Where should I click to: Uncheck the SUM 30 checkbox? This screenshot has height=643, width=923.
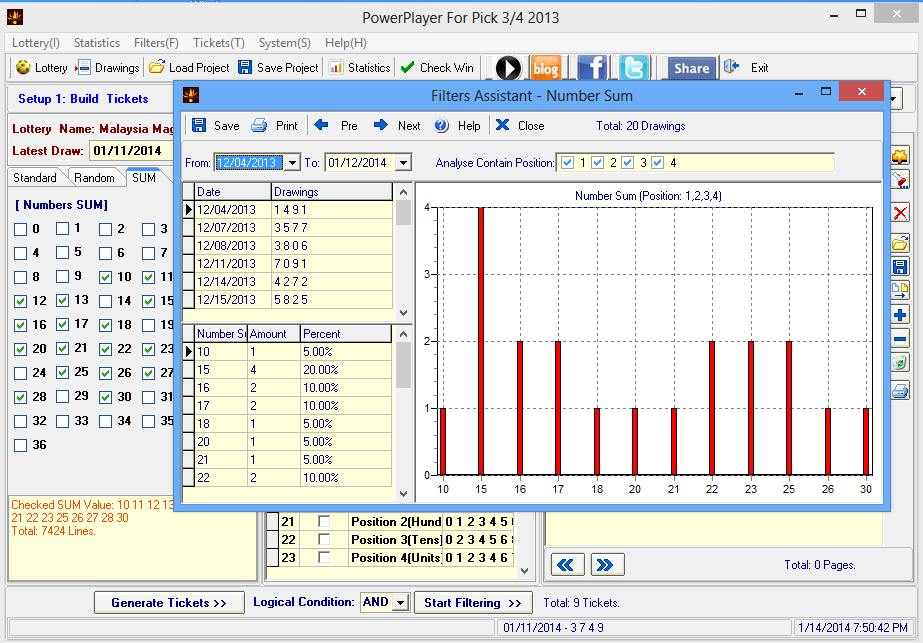point(105,397)
